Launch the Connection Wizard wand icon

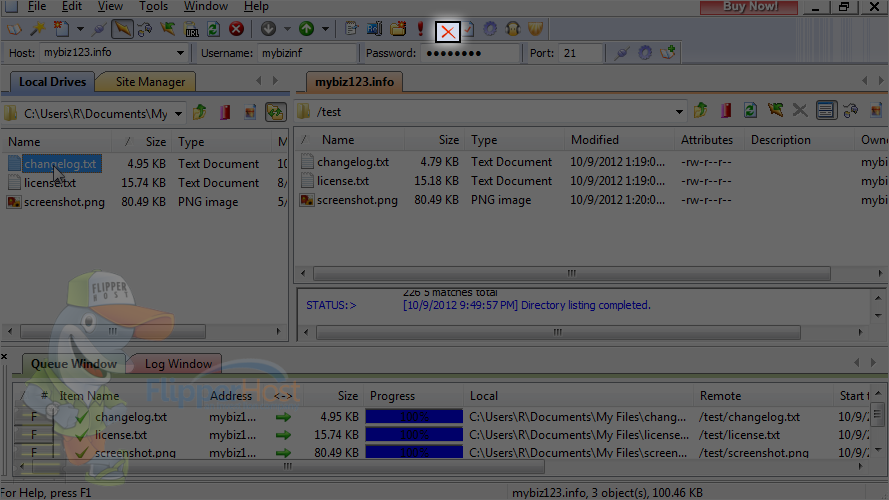click(x=37, y=29)
